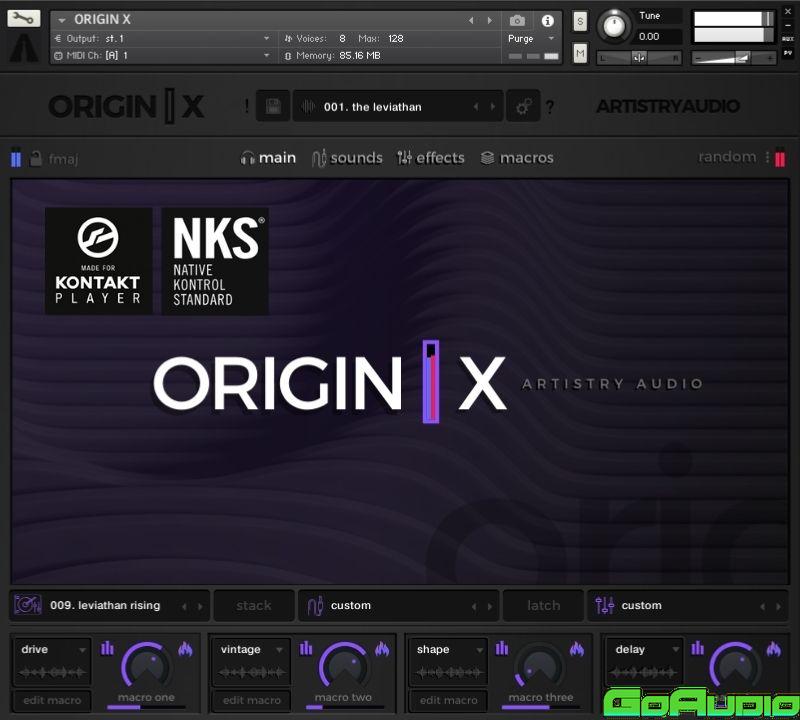Click the flame icon for macro three
The image size is (800, 720).
[577, 649]
